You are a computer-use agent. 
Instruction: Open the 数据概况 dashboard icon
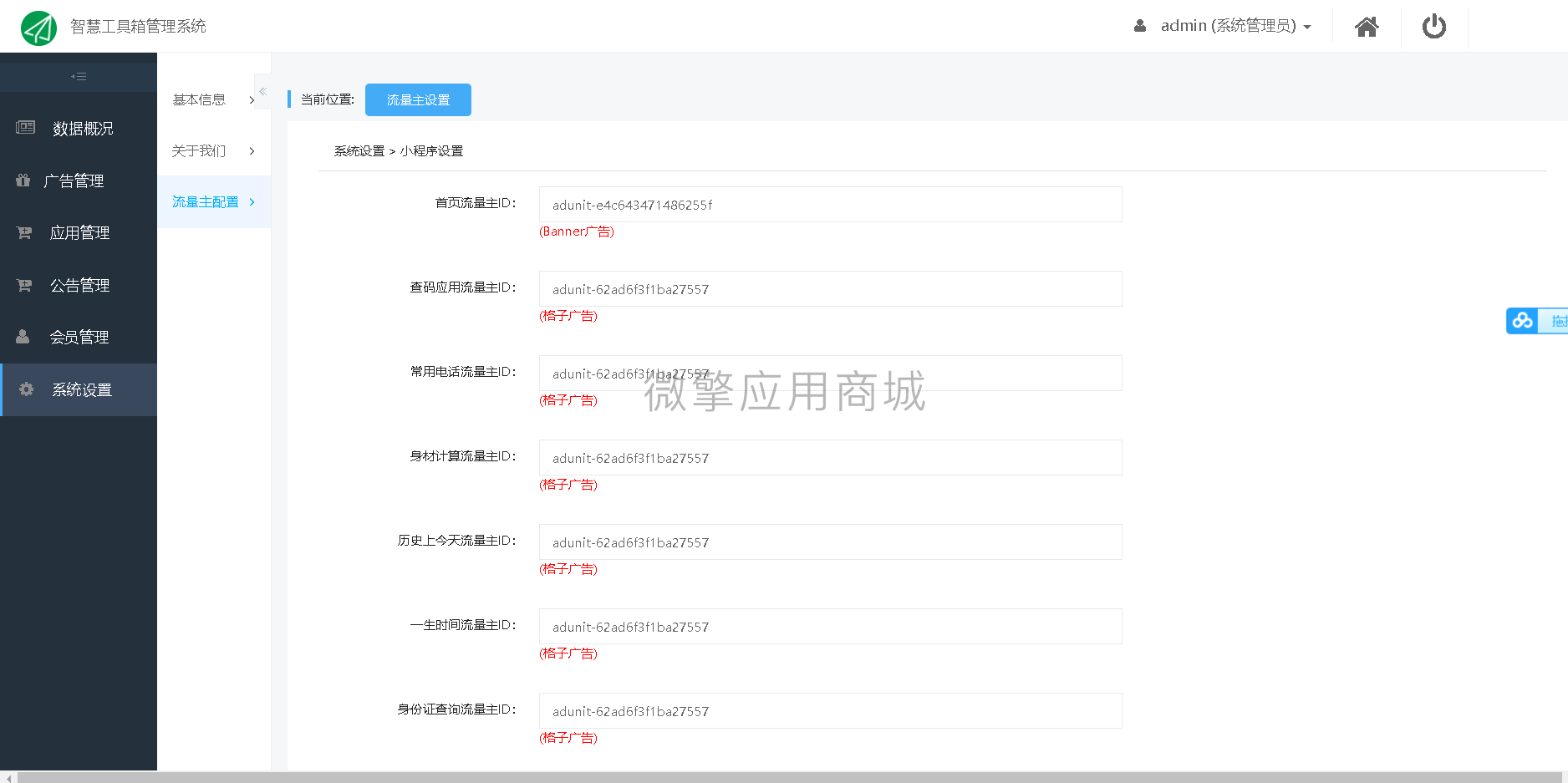click(x=24, y=127)
